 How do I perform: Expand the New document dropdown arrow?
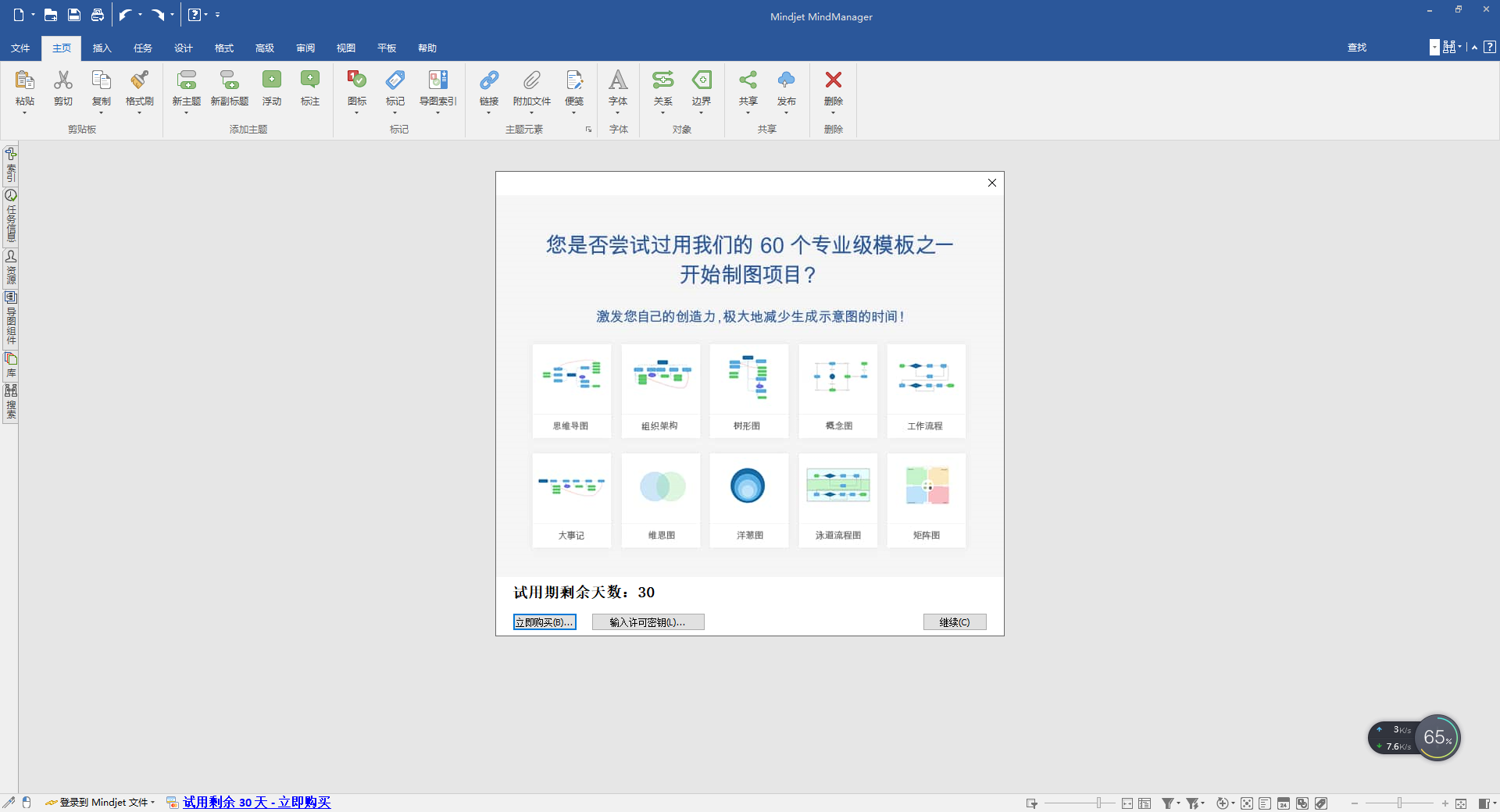(x=34, y=15)
